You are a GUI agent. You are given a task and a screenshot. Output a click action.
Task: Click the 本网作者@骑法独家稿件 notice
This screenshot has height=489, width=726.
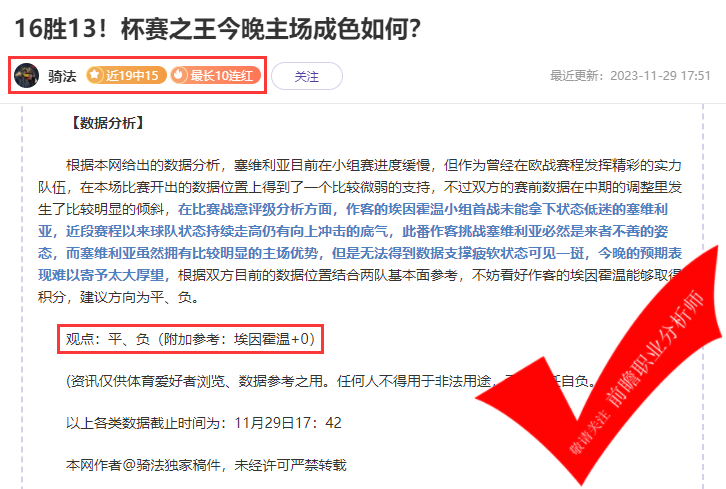tap(206, 464)
